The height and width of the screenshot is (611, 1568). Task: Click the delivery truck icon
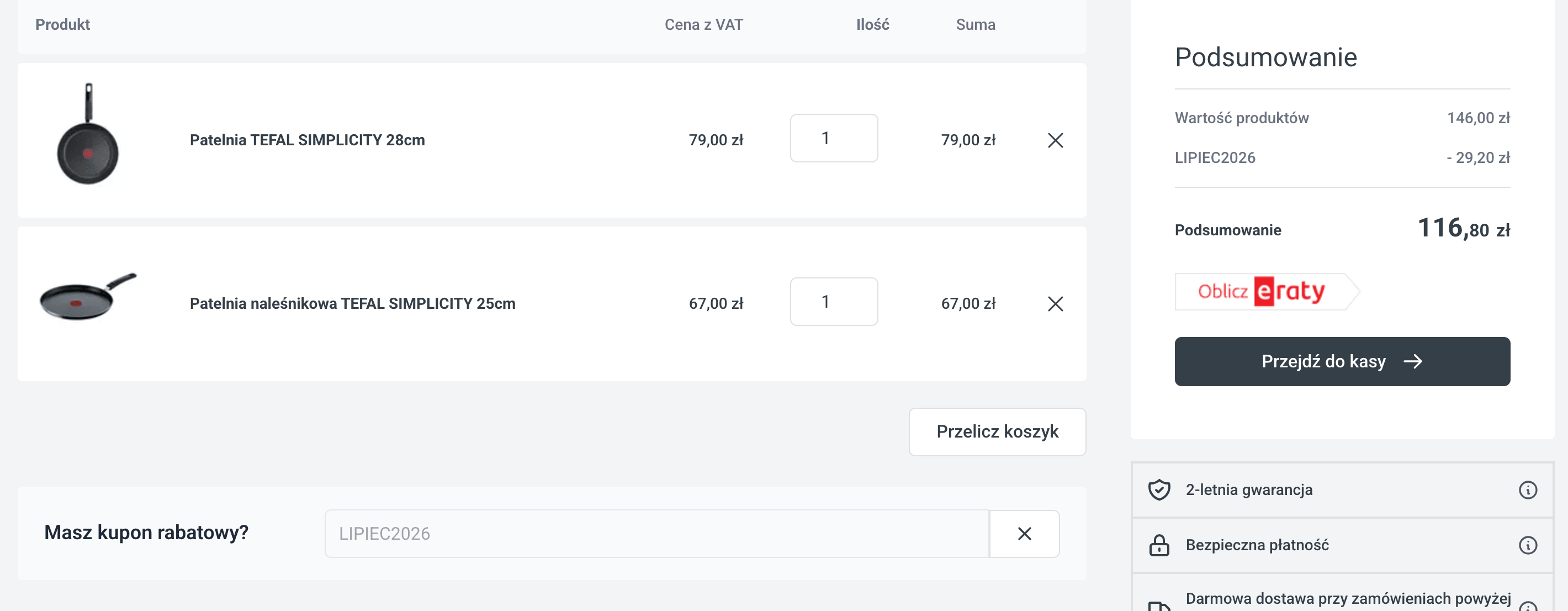(x=1158, y=606)
